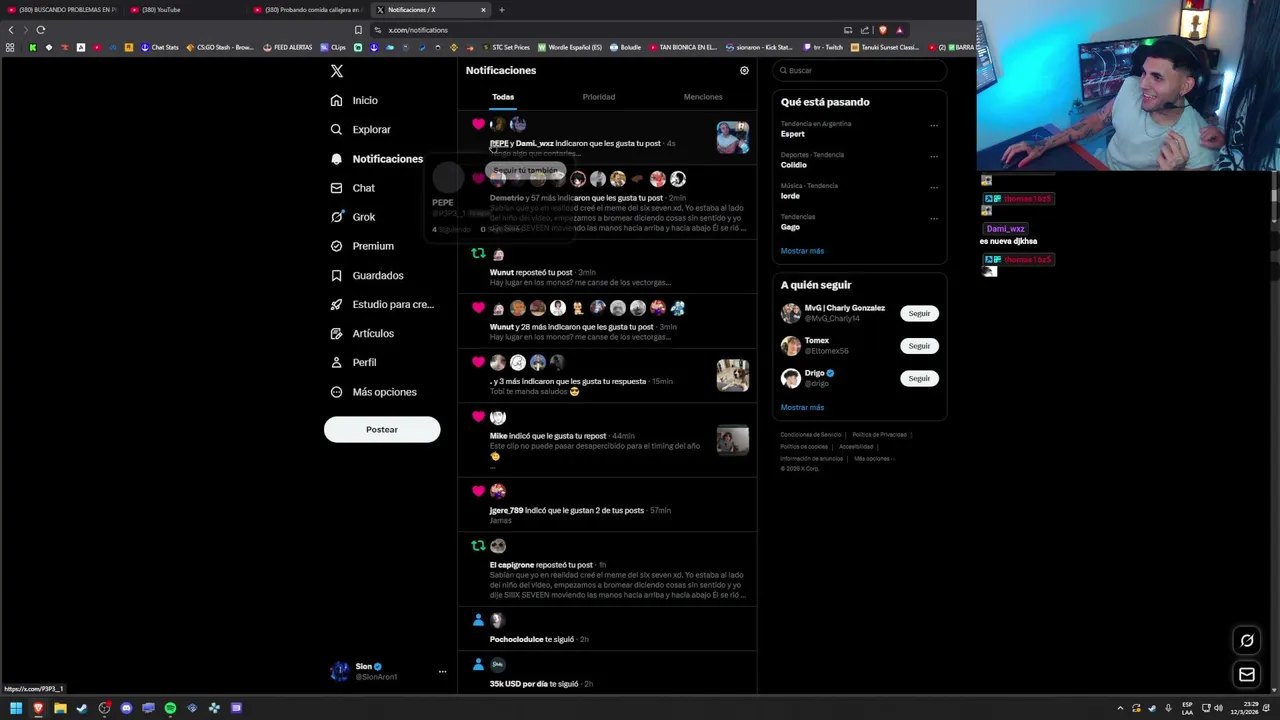Screen dimensions: 1280x720
Task: Reload the browser page
Action: pyautogui.click(x=40, y=30)
